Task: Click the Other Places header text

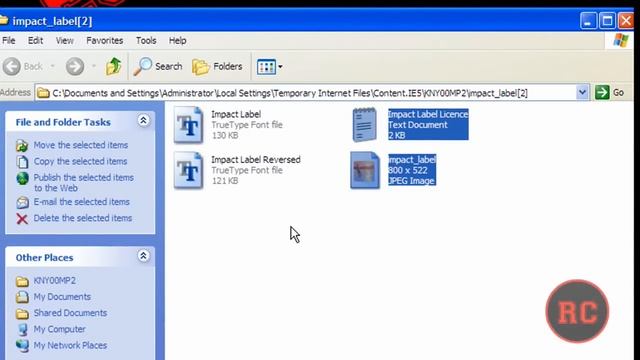Action: coord(44,258)
